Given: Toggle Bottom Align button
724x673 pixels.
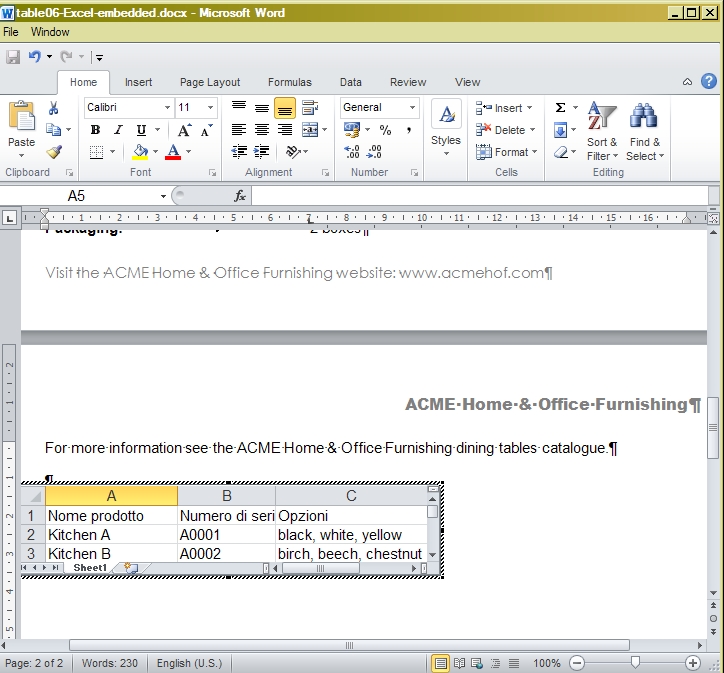Looking at the screenshot, I should 285,108.
